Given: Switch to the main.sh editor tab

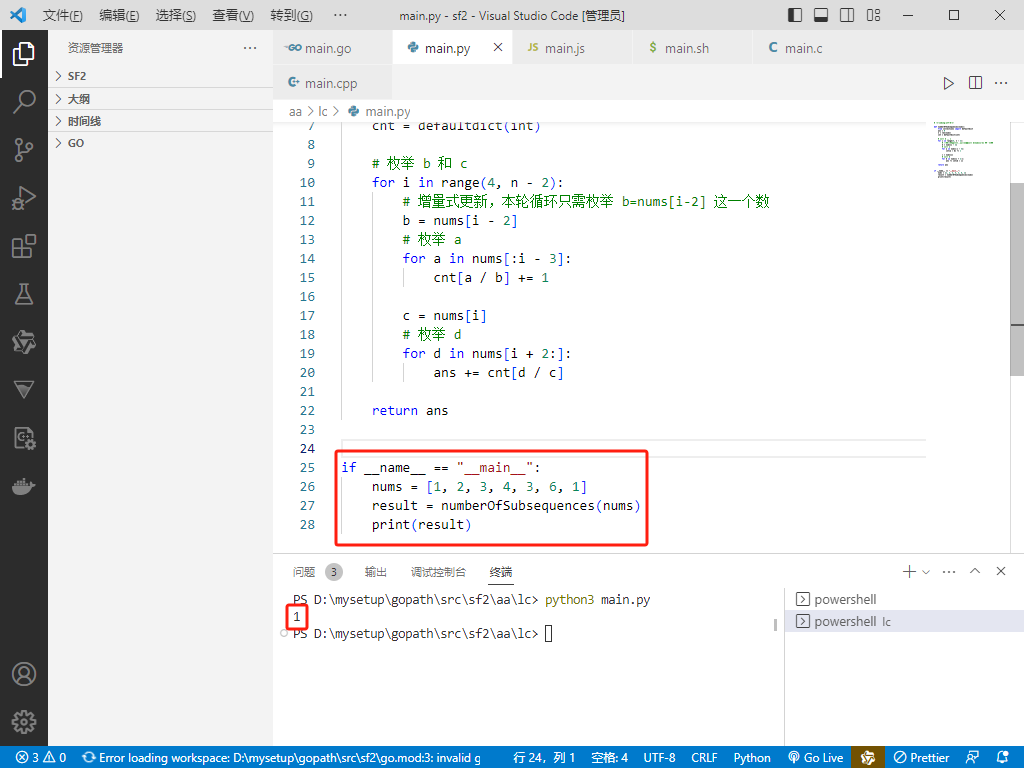Looking at the screenshot, I should tap(693, 48).
